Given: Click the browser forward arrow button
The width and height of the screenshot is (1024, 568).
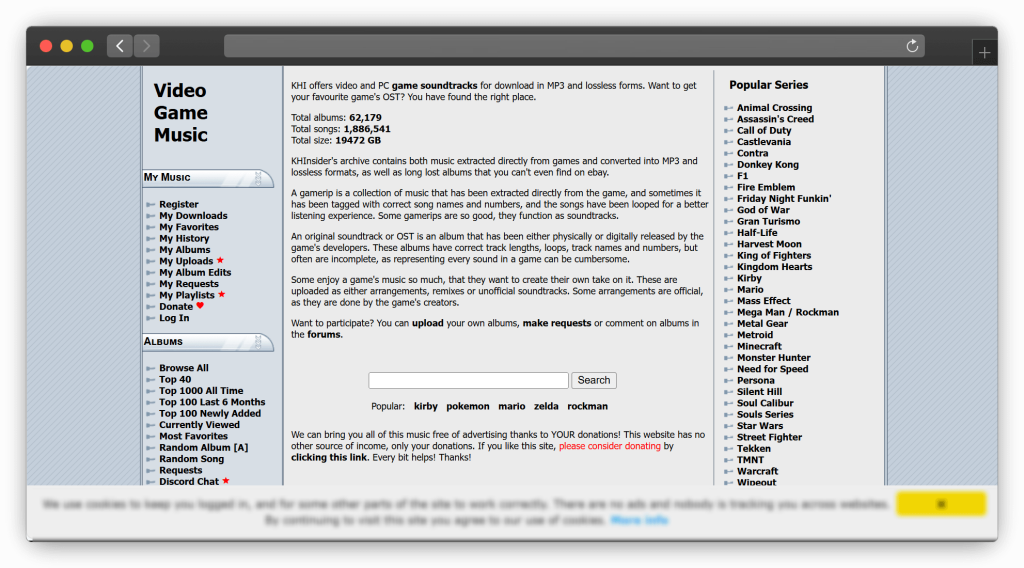Looking at the screenshot, I should [147, 46].
